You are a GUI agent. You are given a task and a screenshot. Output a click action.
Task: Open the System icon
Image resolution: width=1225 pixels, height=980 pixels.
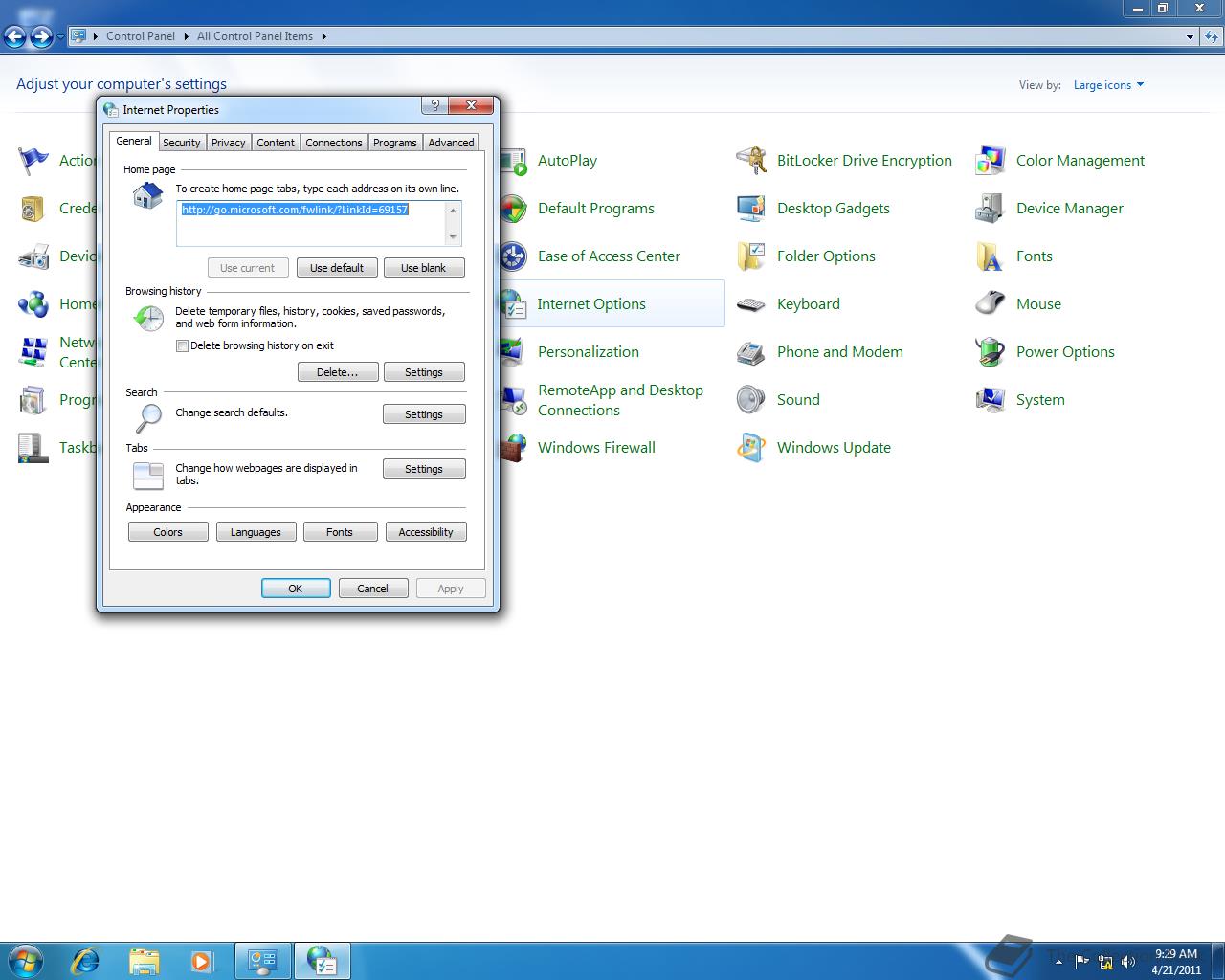coord(991,400)
